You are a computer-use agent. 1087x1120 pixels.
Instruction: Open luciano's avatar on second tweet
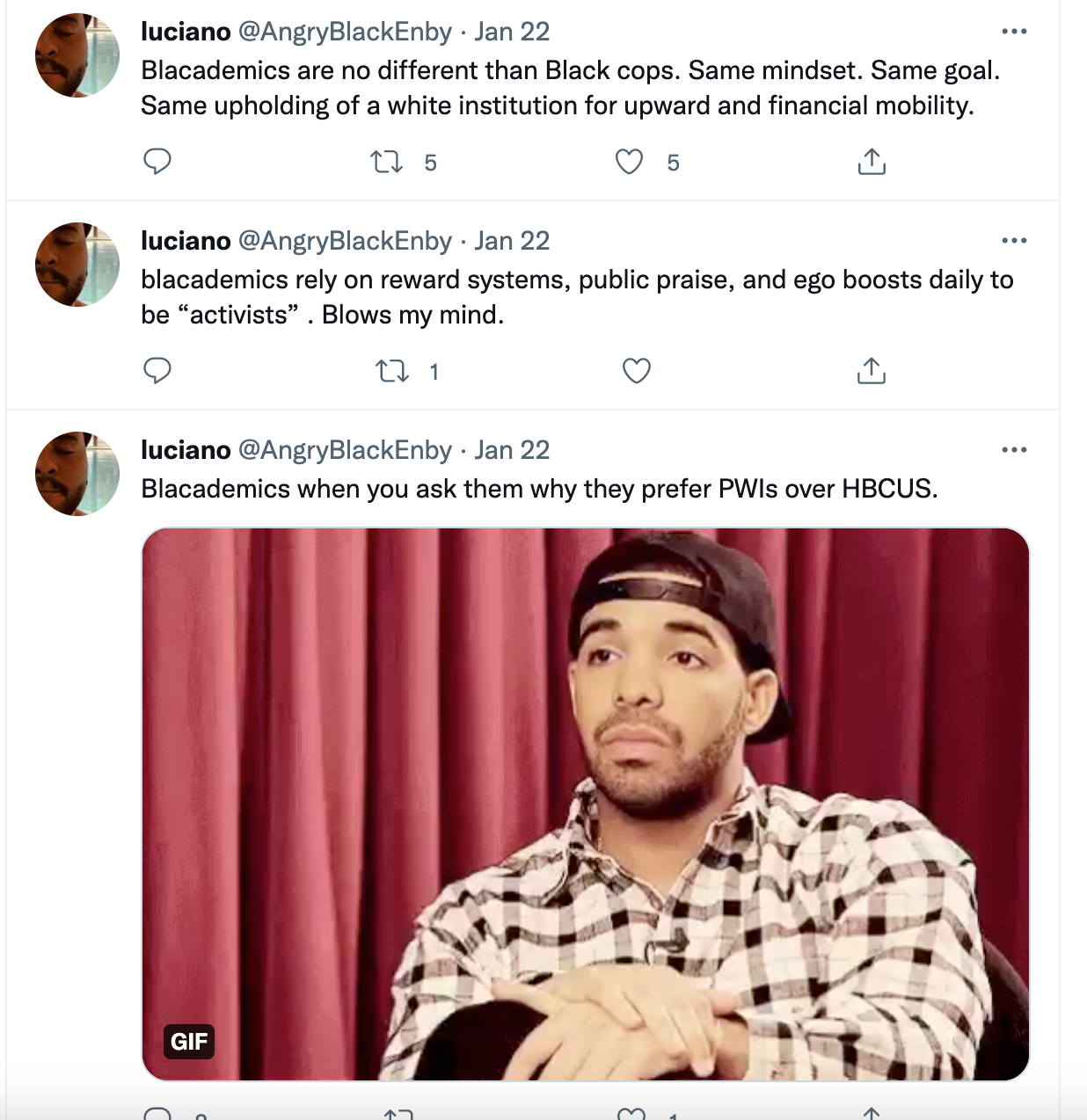[x=77, y=265]
